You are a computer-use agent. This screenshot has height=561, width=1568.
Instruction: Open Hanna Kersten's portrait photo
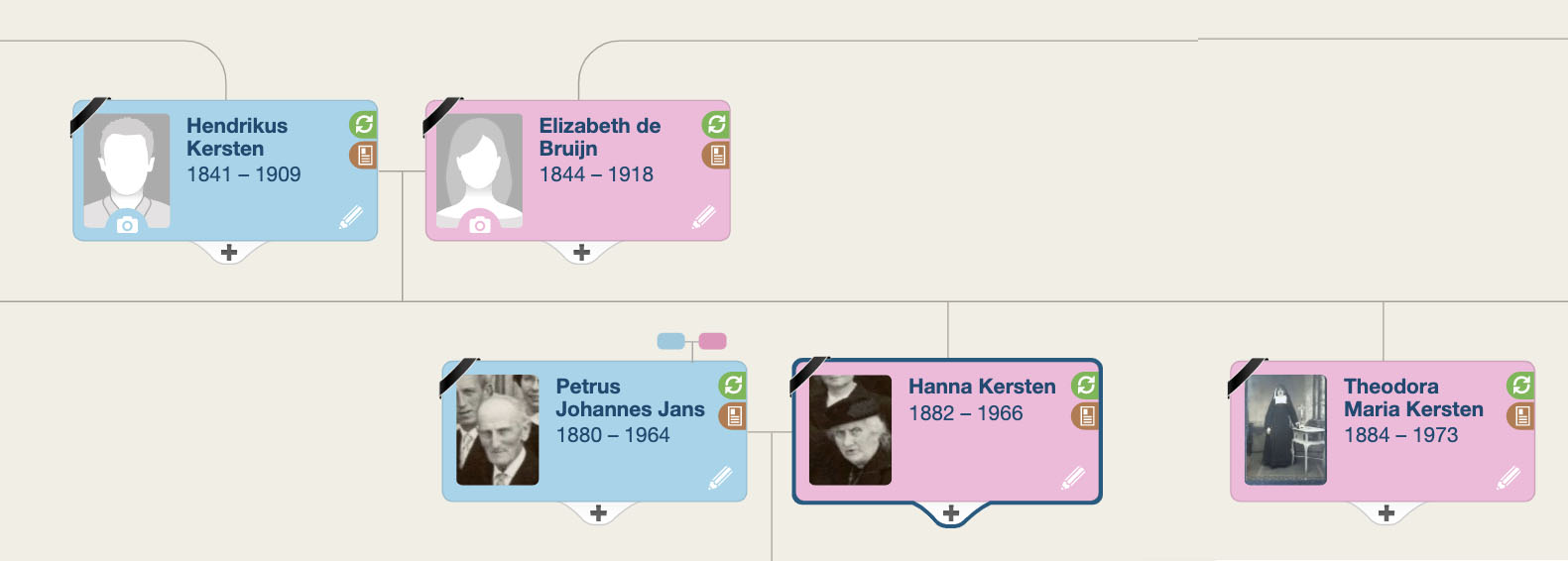[x=850, y=429]
